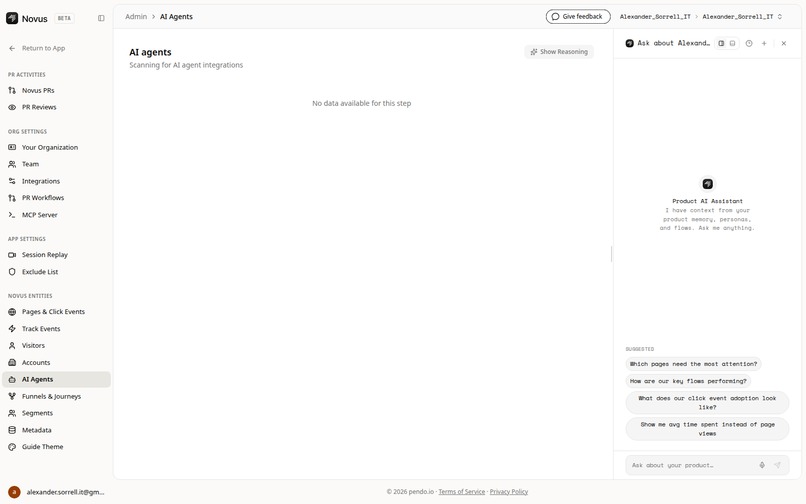
Task: Click the Your Organization icon
Action: (12, 147)
